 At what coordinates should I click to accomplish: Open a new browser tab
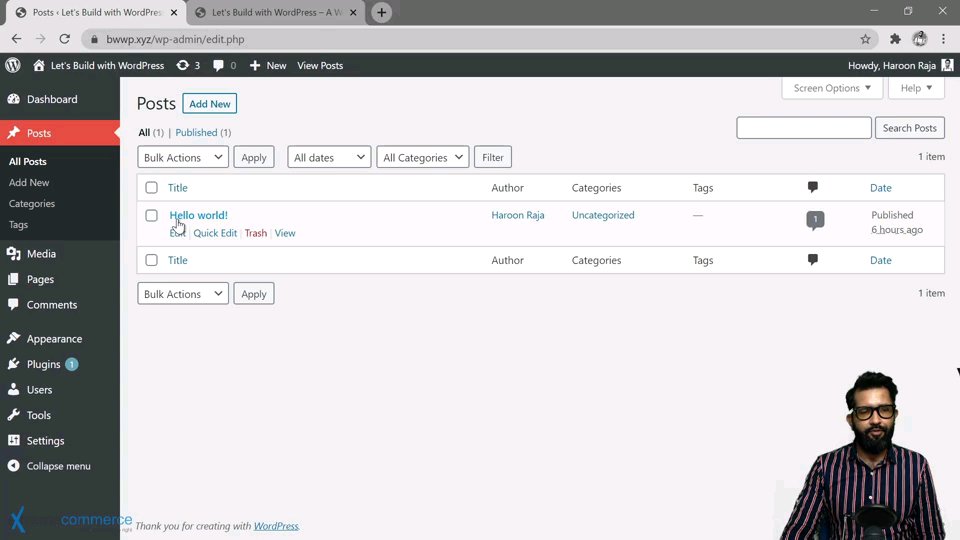(x=381, y=12)
